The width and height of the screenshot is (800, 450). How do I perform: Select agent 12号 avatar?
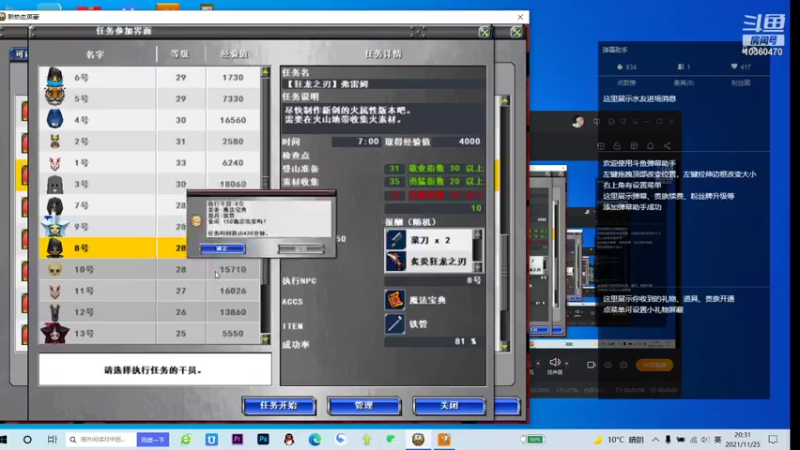click(55, 312)
